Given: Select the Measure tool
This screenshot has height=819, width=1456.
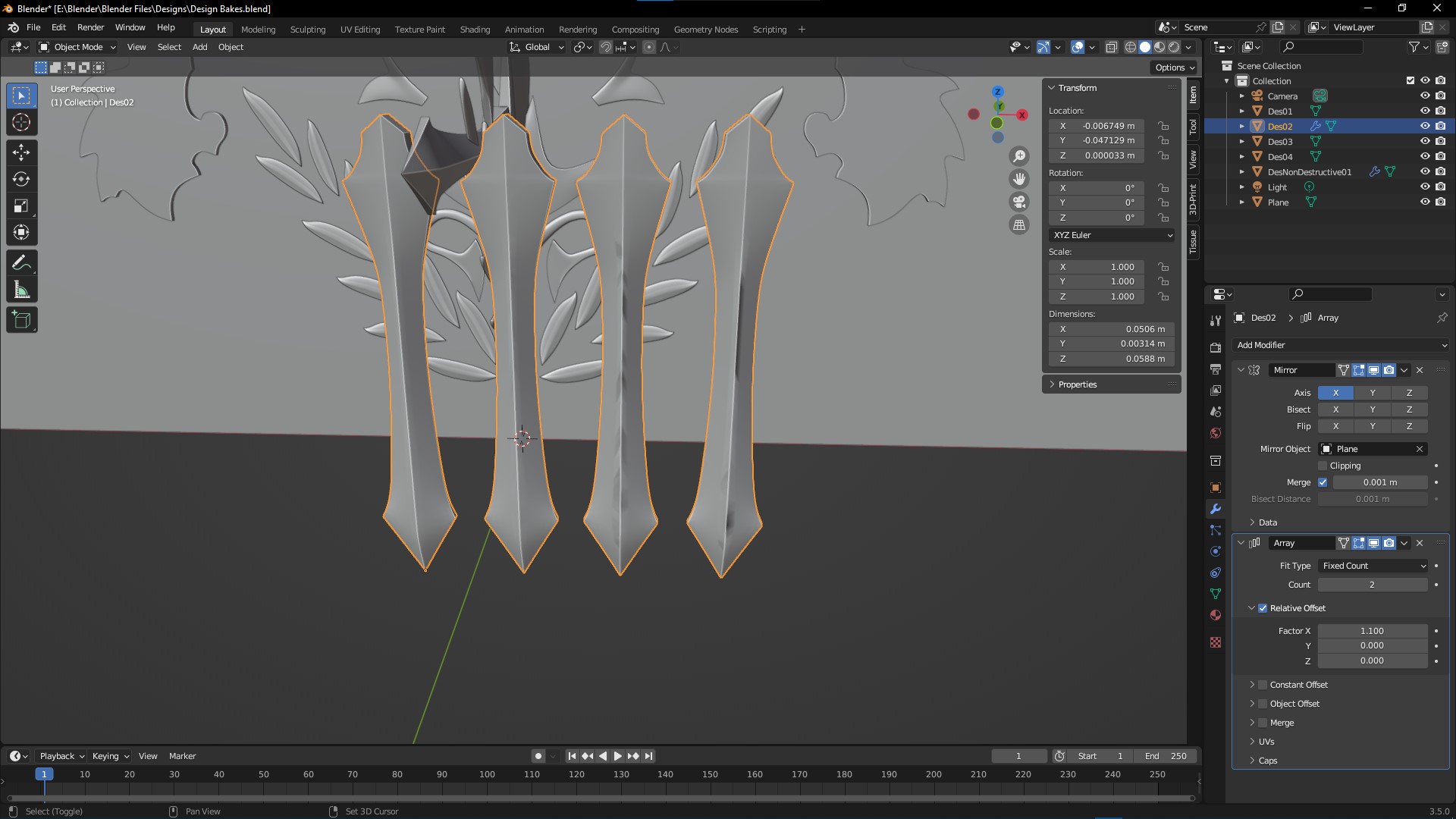Looking at the screenshot, I should point(21,290).
